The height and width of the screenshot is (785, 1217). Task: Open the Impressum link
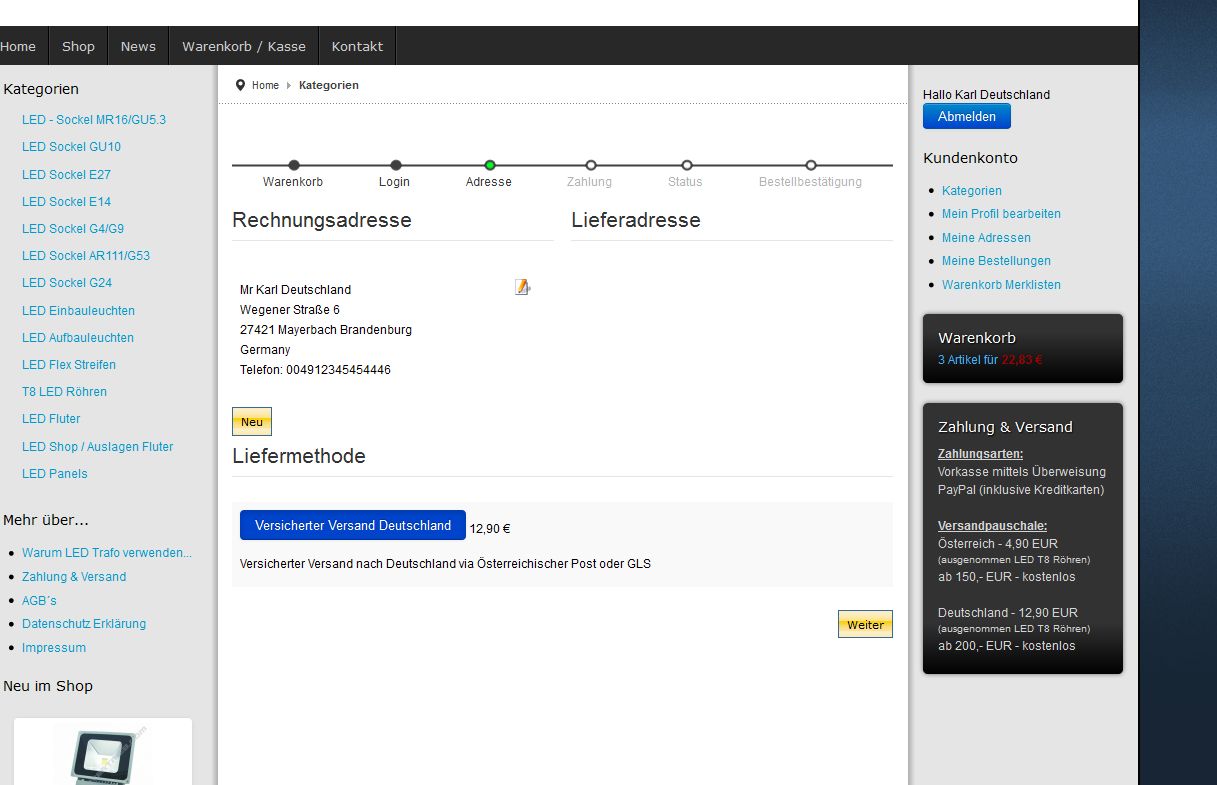(x=54, y=647)
